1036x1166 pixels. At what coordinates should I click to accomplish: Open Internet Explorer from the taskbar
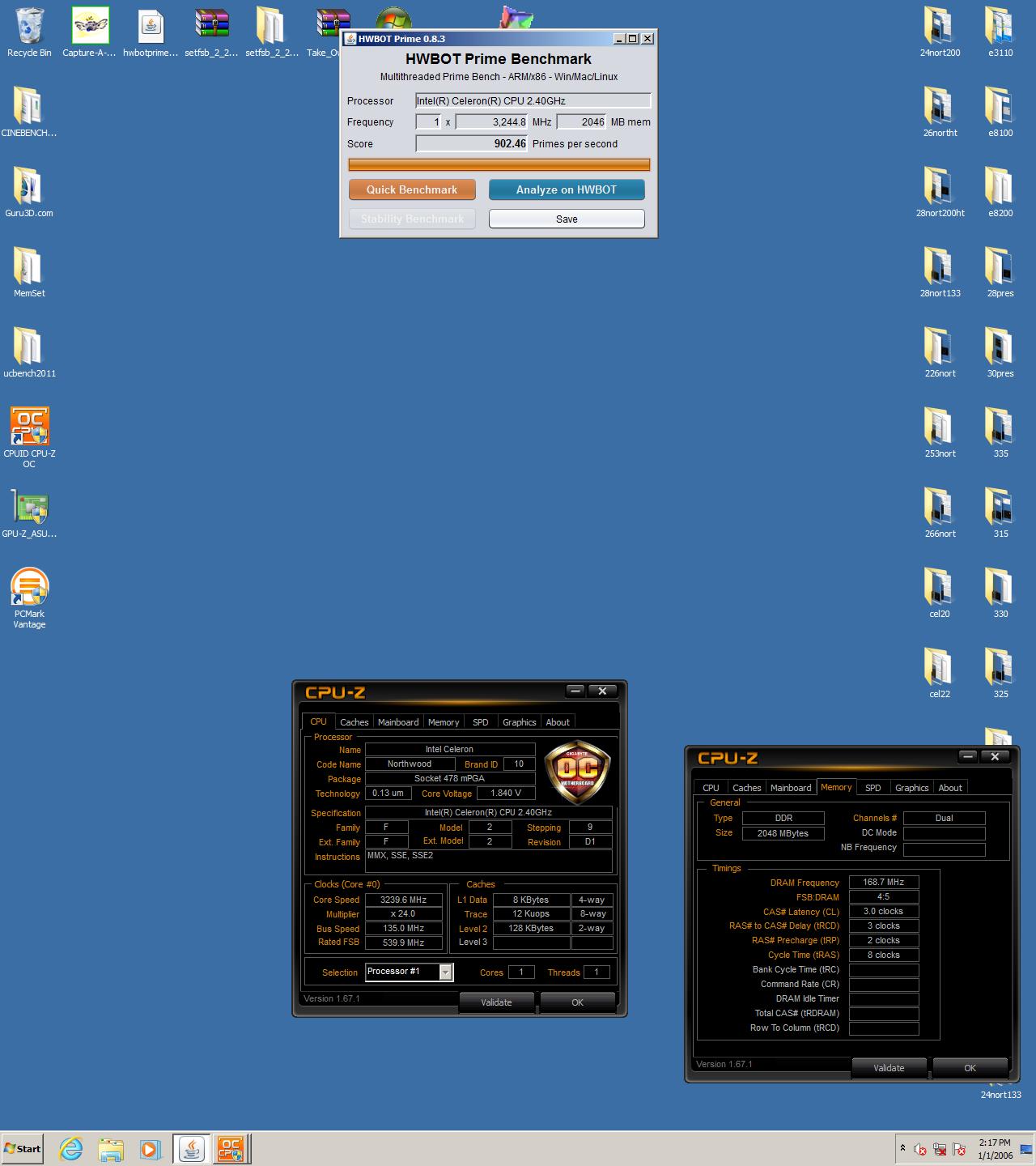tap(71, 1149)
